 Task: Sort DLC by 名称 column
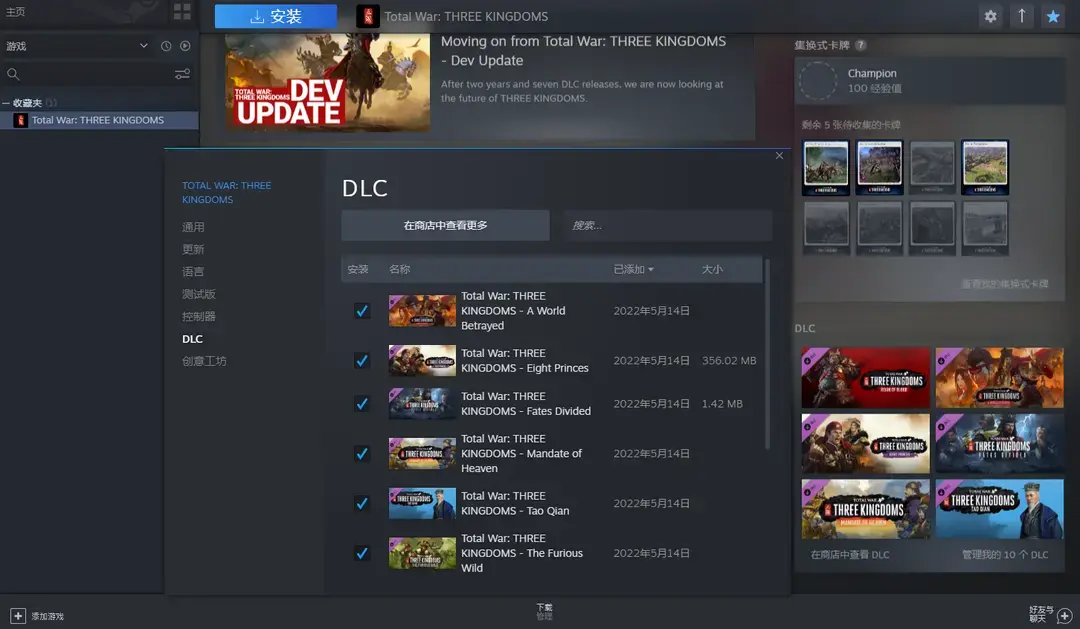pos(399,269)
